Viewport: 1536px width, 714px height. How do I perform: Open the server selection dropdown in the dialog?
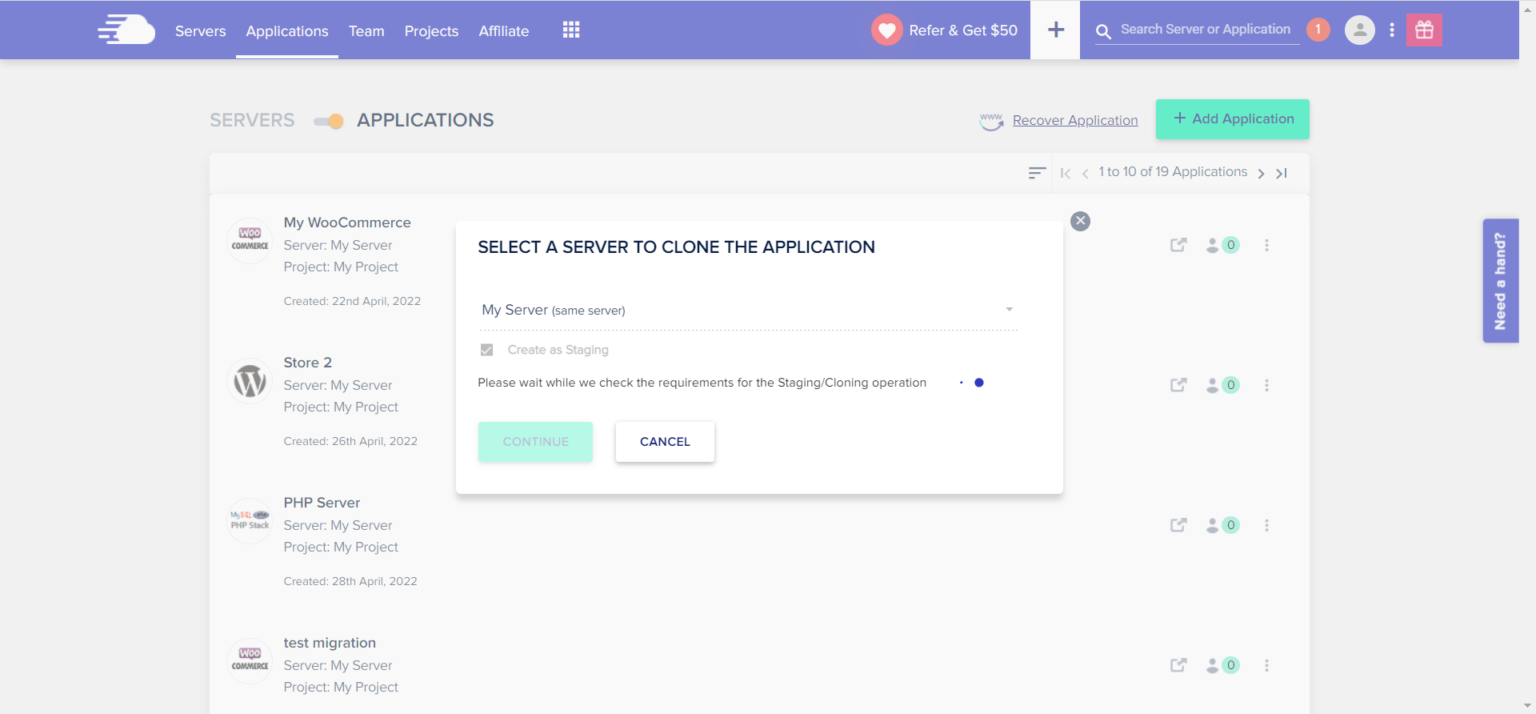[x=1008, y=309]
